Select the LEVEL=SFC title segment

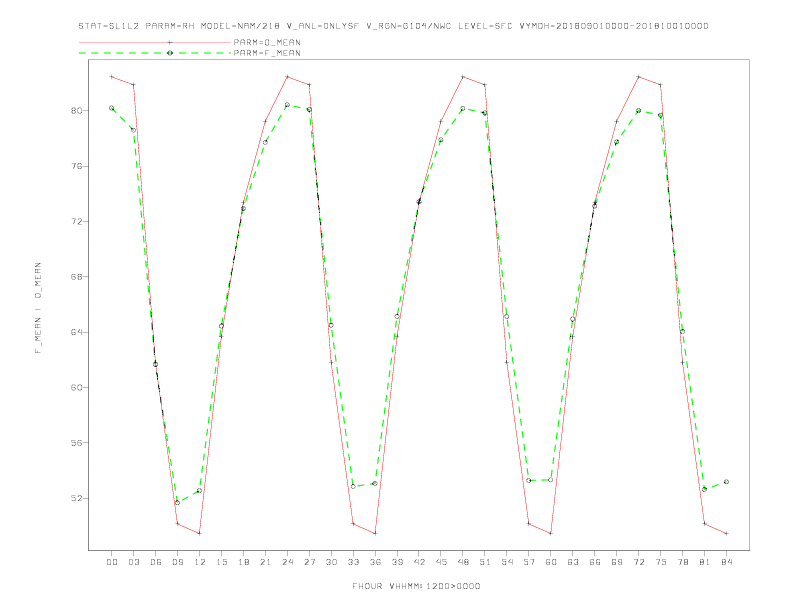coord(485,26)
